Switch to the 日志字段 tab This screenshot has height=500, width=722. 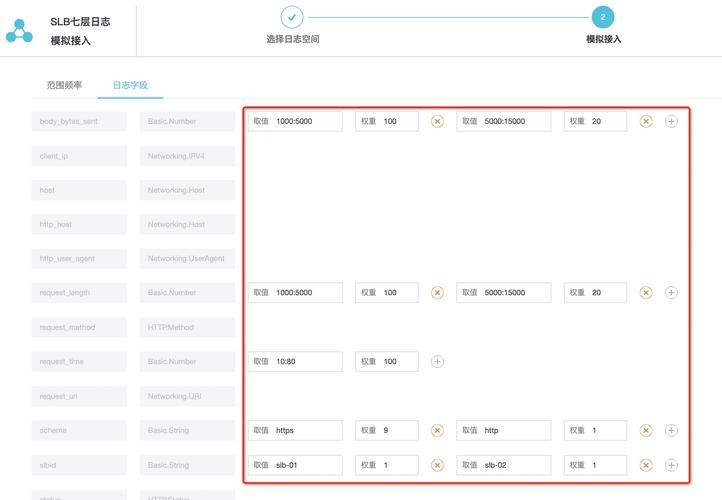tap(130, 85)
